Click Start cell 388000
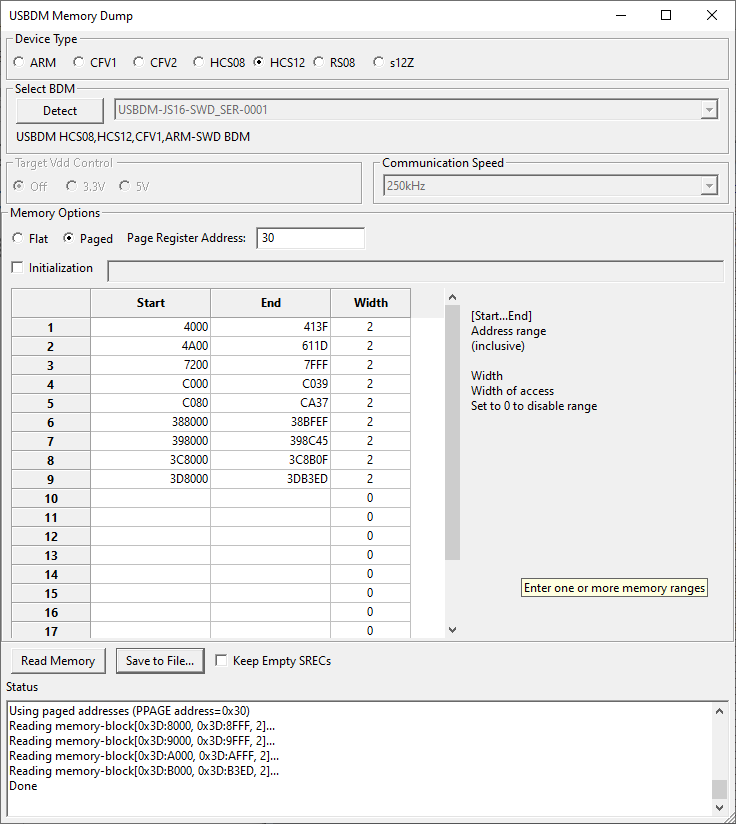 coord(151,421)
